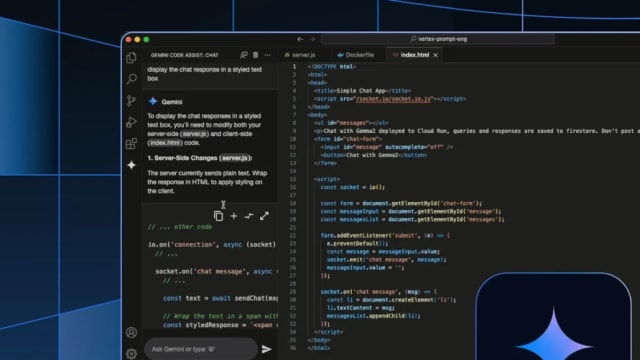The image size is (640, 360).
Task: Start a new chat in the Gemini panel
Action: click(244, 55)
